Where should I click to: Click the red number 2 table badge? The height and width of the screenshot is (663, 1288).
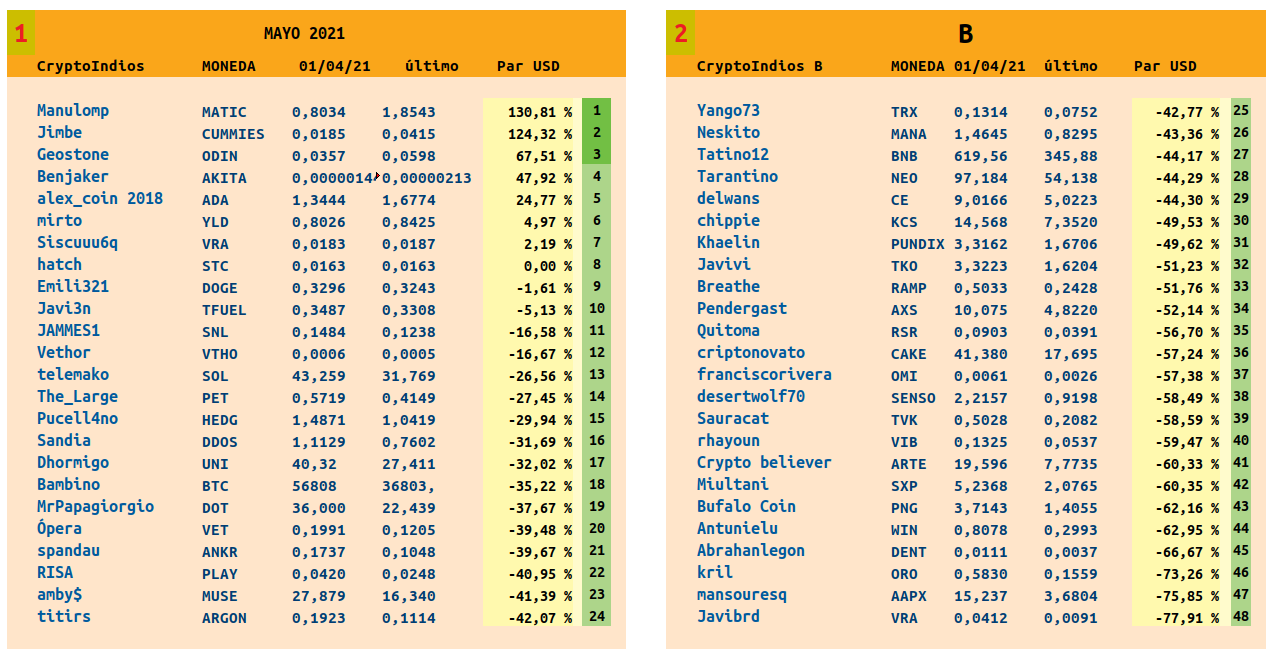pyautogui.click(x=681, y=34)
